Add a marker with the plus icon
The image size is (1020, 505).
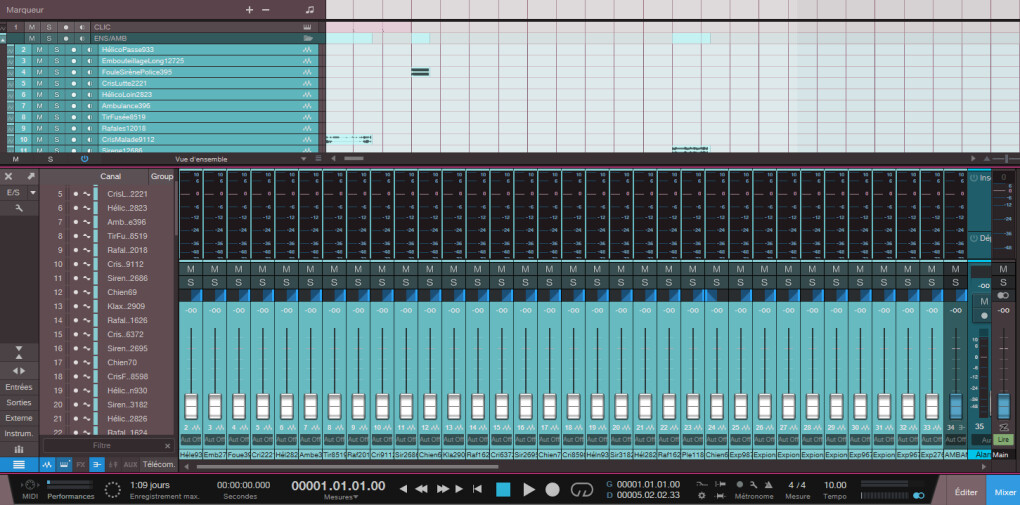tap(249, 10)
